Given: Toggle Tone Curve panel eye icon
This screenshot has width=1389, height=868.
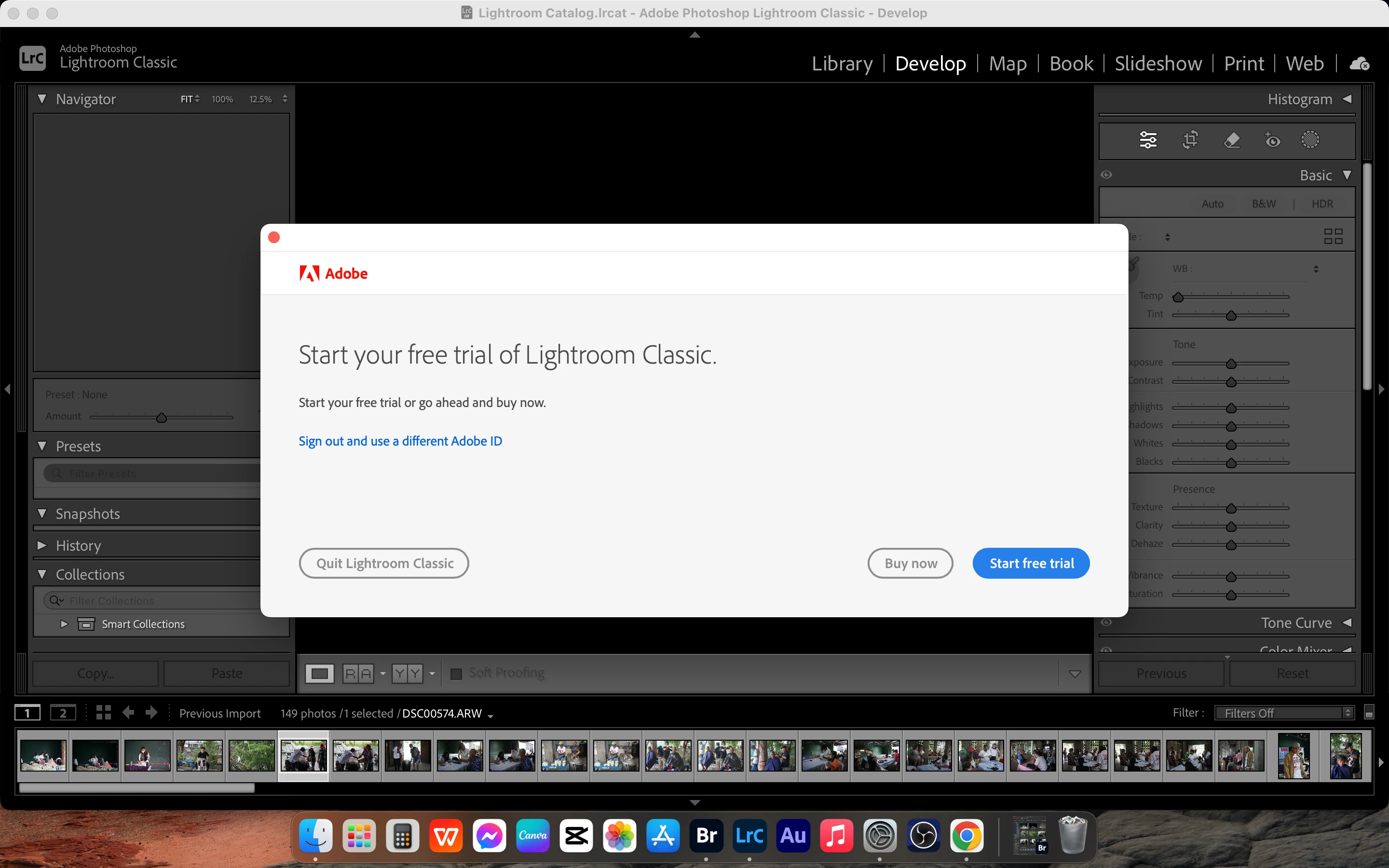Looking at the screenshot, I should tap(1106, 622).
